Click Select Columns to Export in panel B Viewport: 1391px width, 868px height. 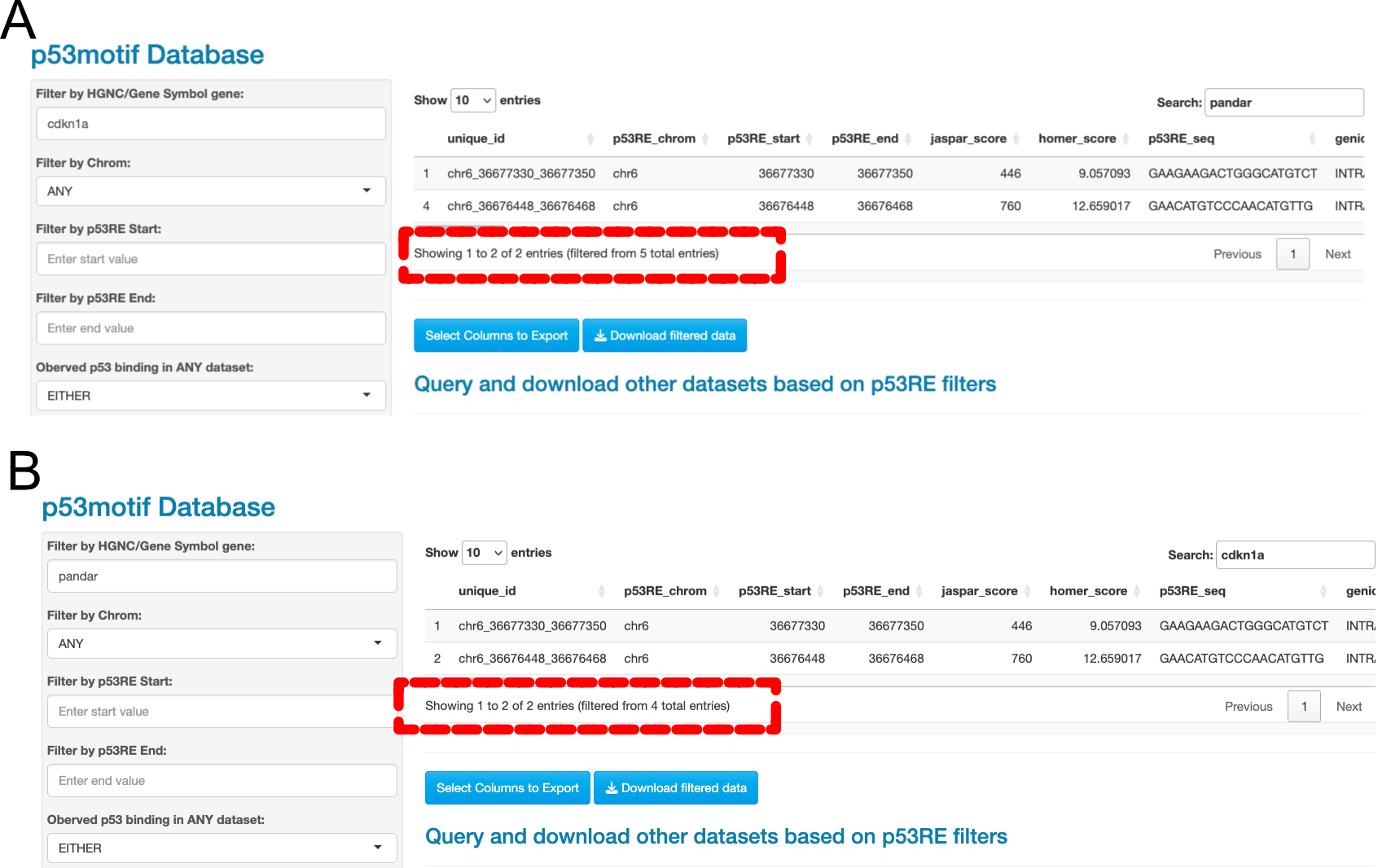508,788
